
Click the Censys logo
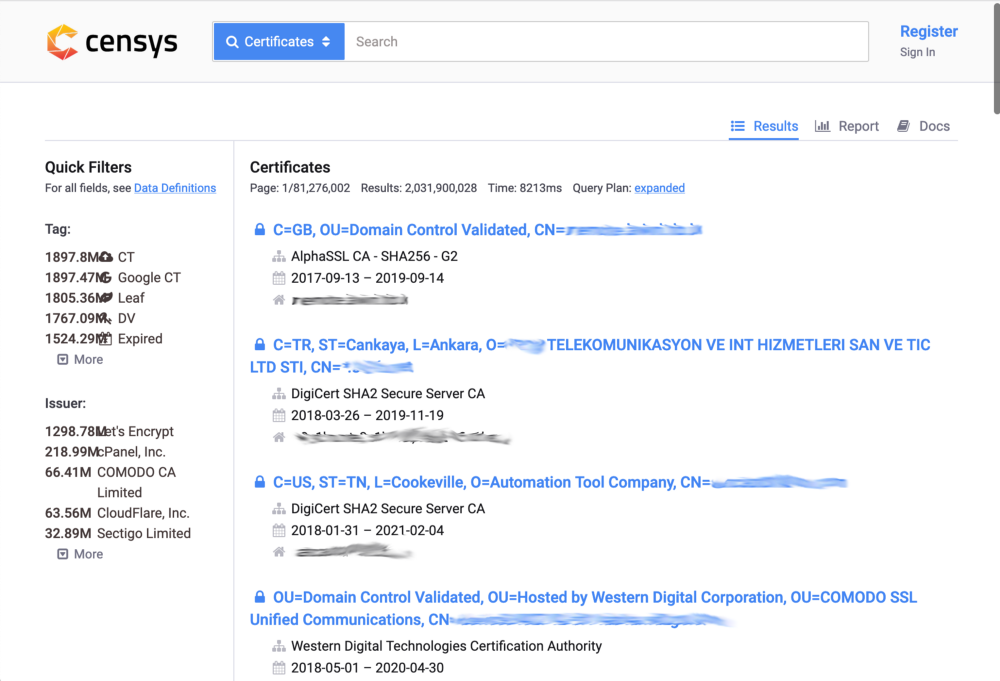pyautogui.click(x=112, y=42)
